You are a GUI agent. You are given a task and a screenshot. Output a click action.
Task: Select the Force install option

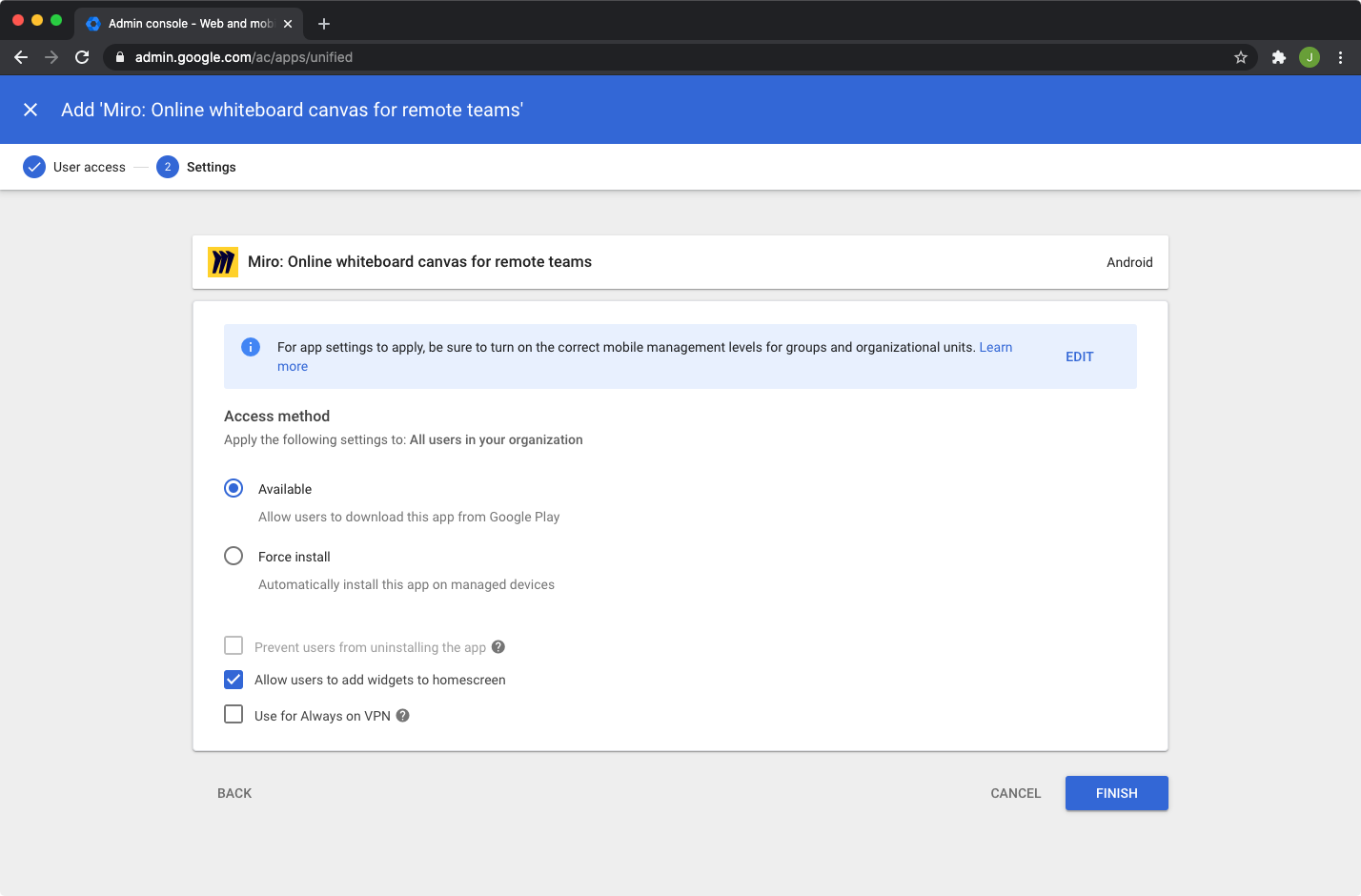[x=234, y=556]
